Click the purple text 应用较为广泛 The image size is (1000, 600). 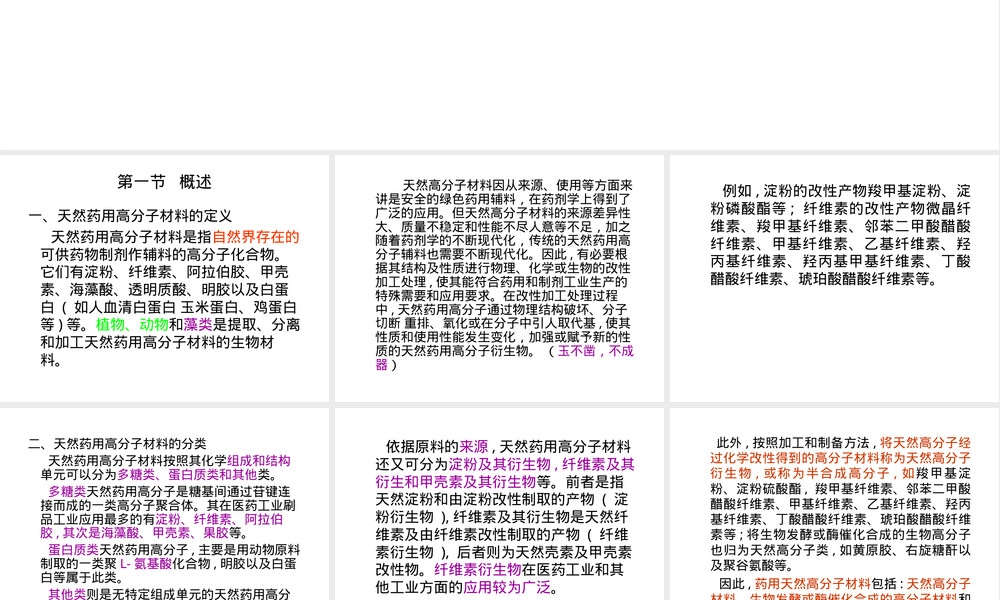coord(507,587)
